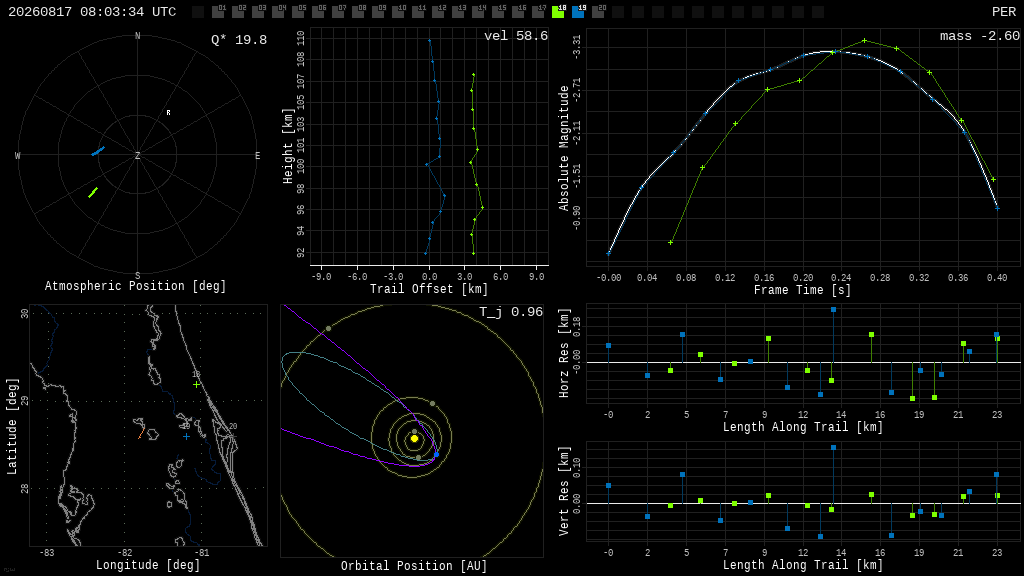The image size is (1024, 576).
Task: Select the blue station 19 indicator box
Action: (578, 12)
